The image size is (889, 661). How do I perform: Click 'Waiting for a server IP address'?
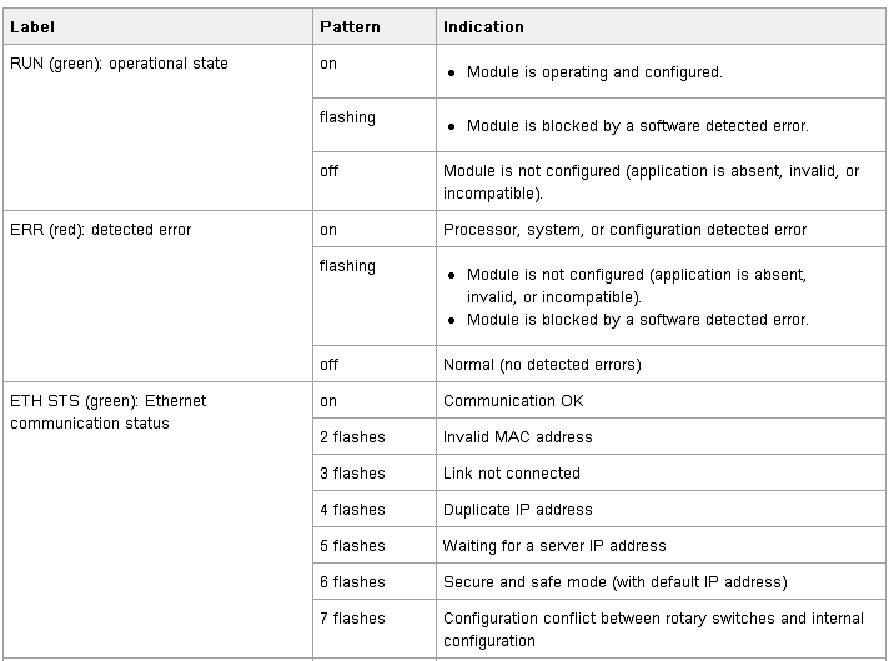click(x=554, y=546)
